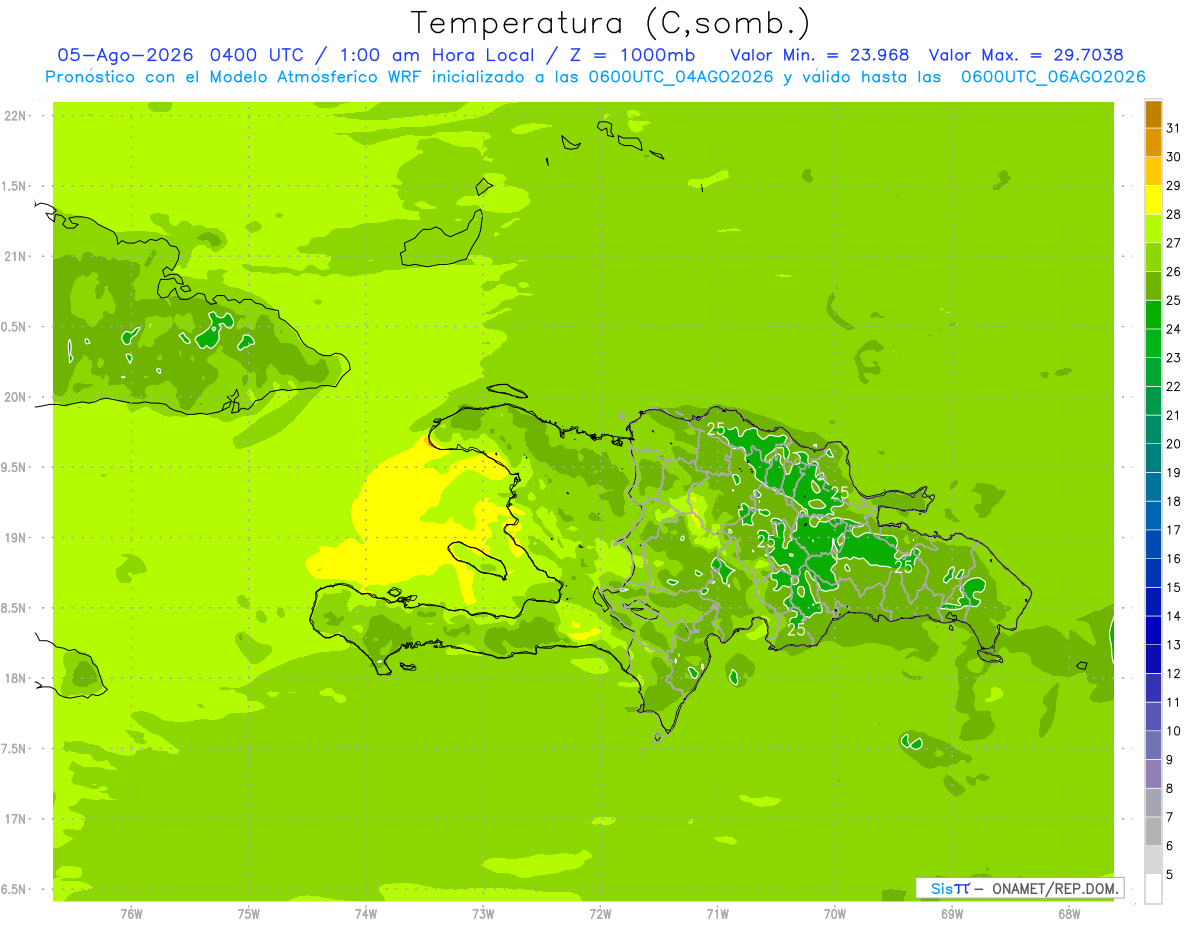This screenshot has width=1200, height=927.
Task: Select the purple 9 degree legend color
Action: coord(1153,746)
